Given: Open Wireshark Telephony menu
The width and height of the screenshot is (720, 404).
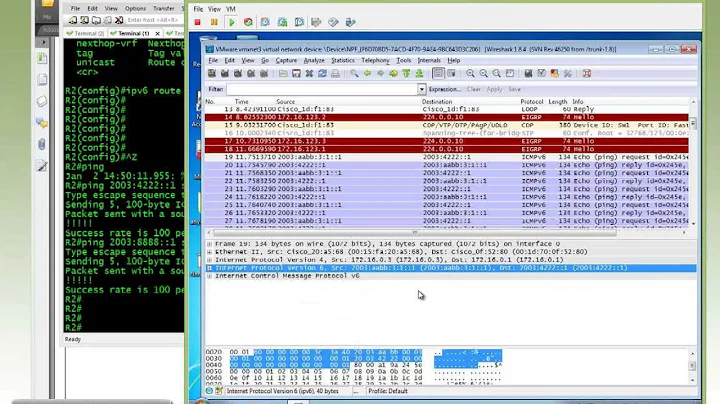Looking at the screenshot, I should (x=375, y=61).
